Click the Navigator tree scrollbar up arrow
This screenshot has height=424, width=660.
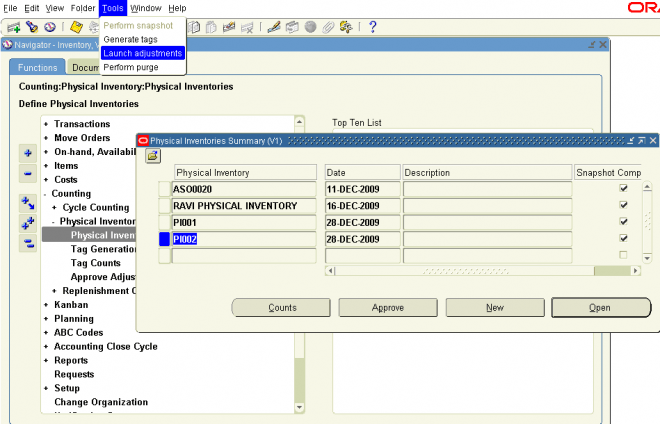click(x=299, y=122)
